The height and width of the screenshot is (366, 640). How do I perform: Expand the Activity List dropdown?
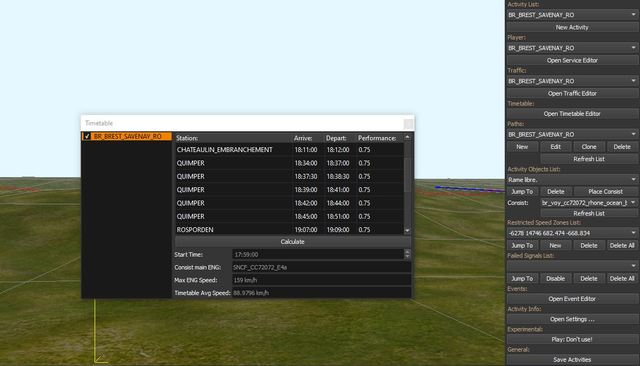572,15
